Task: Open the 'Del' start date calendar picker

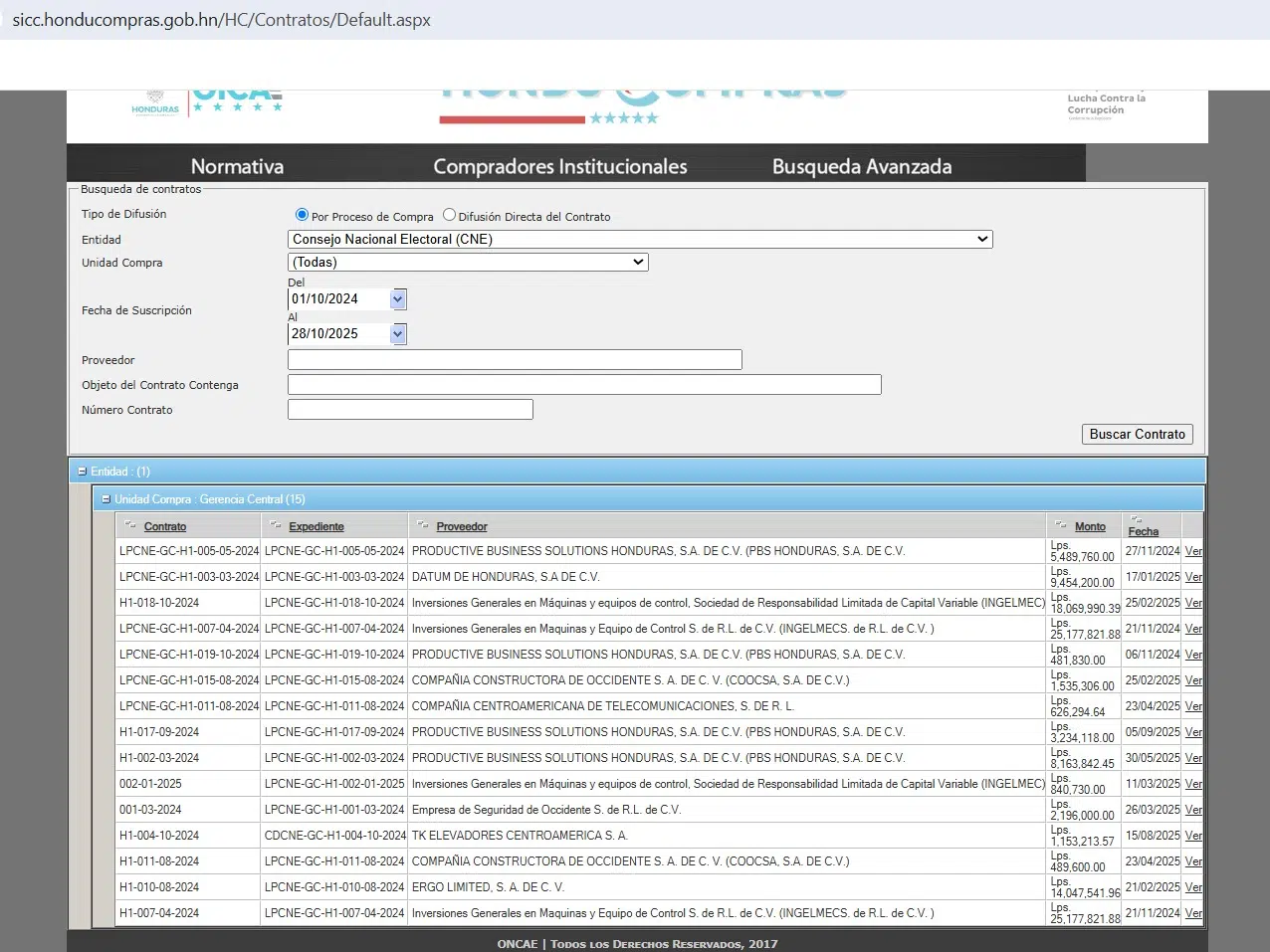Action: pos(398,299)
